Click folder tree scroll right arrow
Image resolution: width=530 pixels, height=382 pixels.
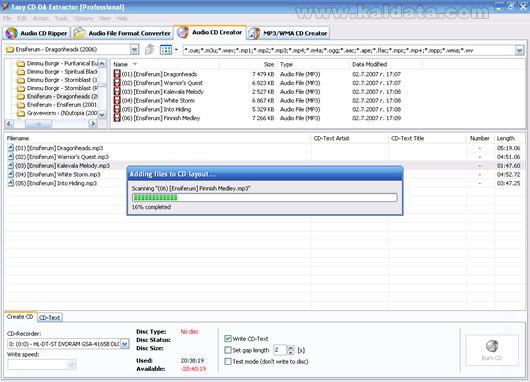coord(93,124)
